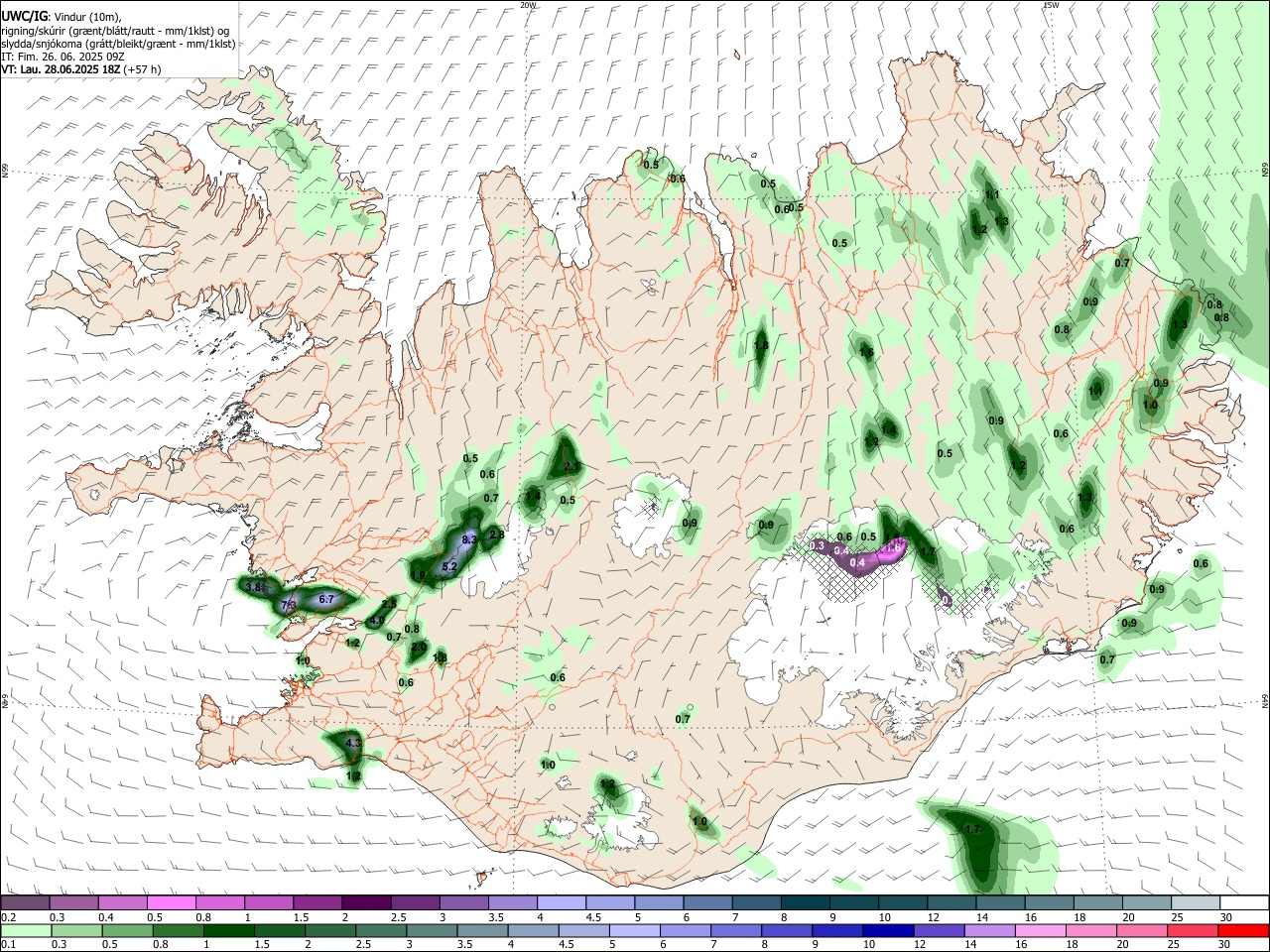
Task: Click the 7.3 precipitation value on the map
Action: (289, 604)
